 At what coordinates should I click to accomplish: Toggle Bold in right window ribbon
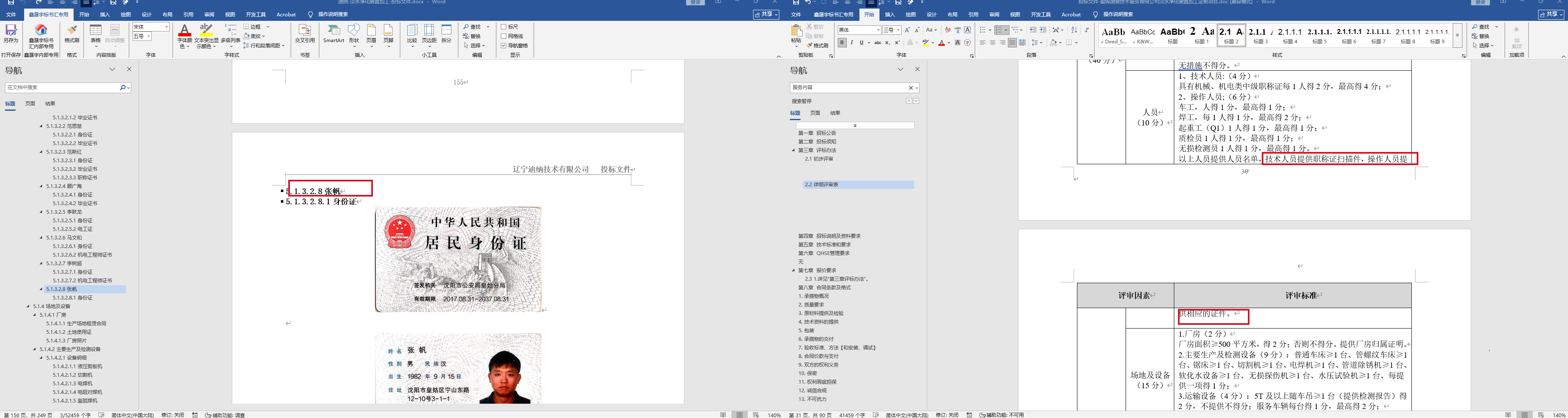tap(842, 42)
